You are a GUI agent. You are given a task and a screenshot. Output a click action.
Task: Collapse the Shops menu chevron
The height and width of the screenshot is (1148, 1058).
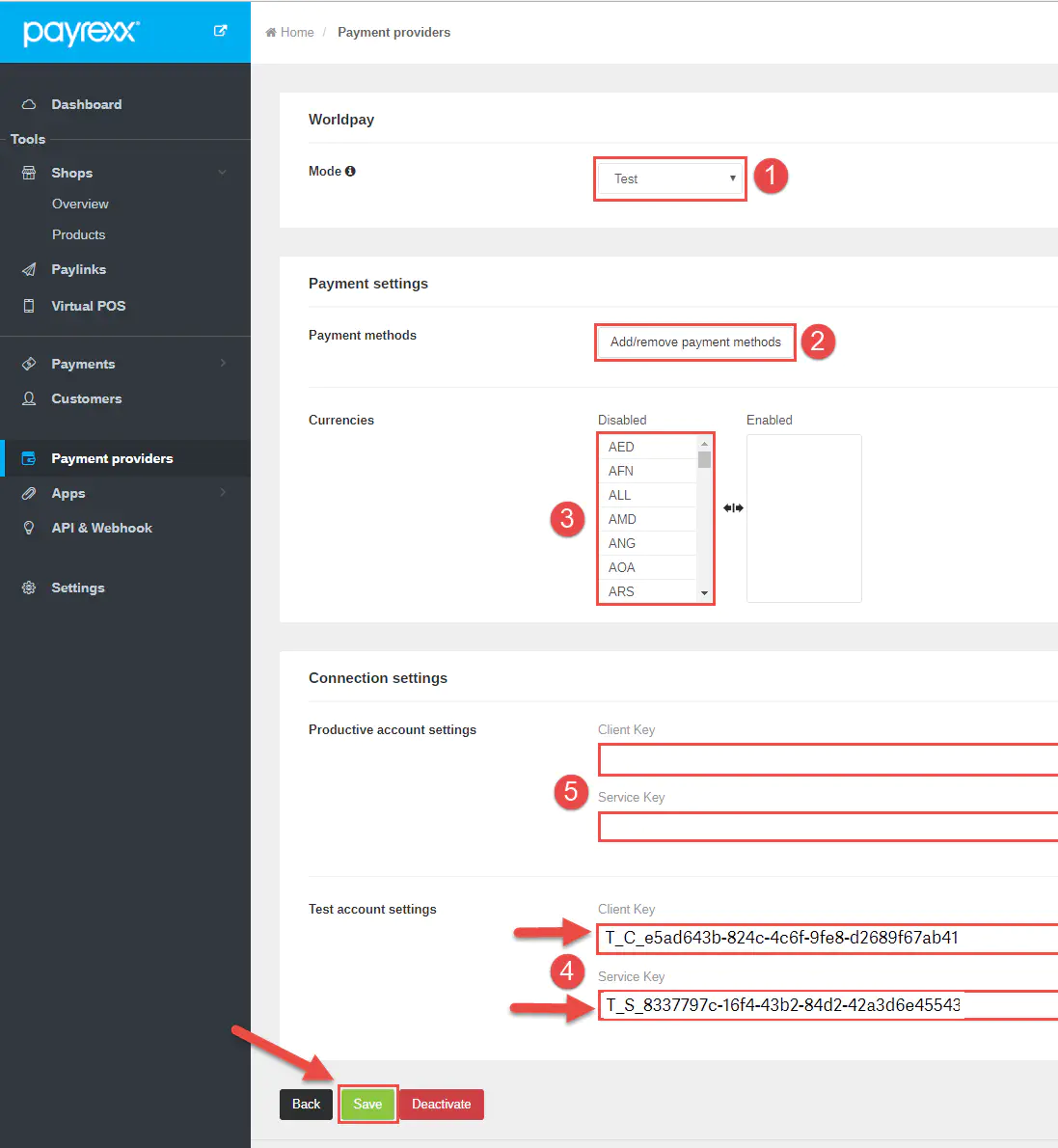coord(223,173)
